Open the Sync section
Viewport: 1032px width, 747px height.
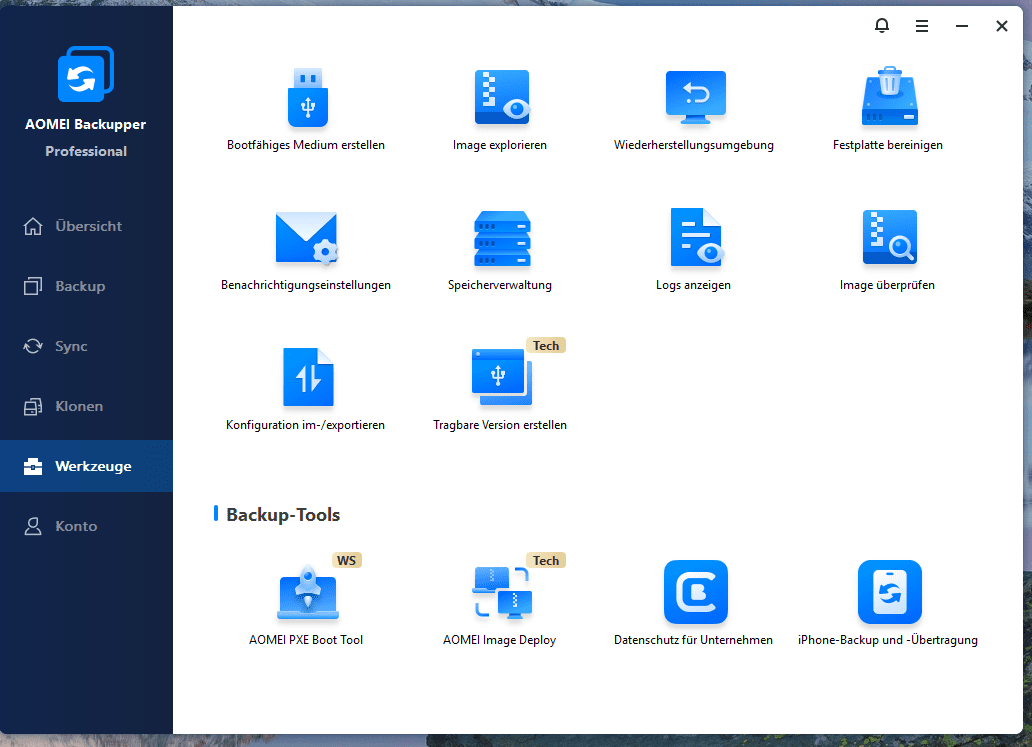click(x=86, y=346)
